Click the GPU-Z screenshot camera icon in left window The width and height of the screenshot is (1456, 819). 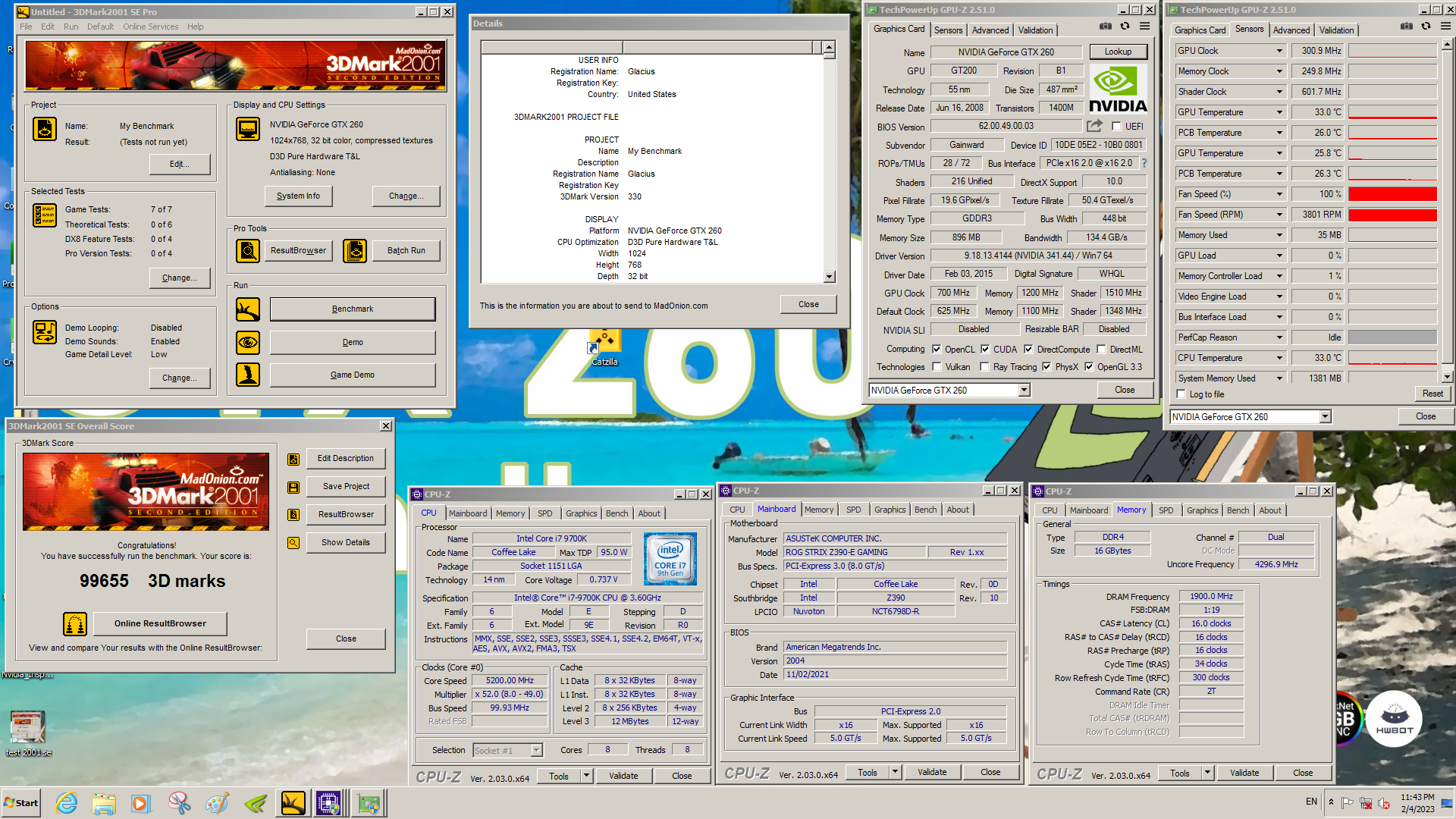pyautogui.click(x=1106, y=27)
